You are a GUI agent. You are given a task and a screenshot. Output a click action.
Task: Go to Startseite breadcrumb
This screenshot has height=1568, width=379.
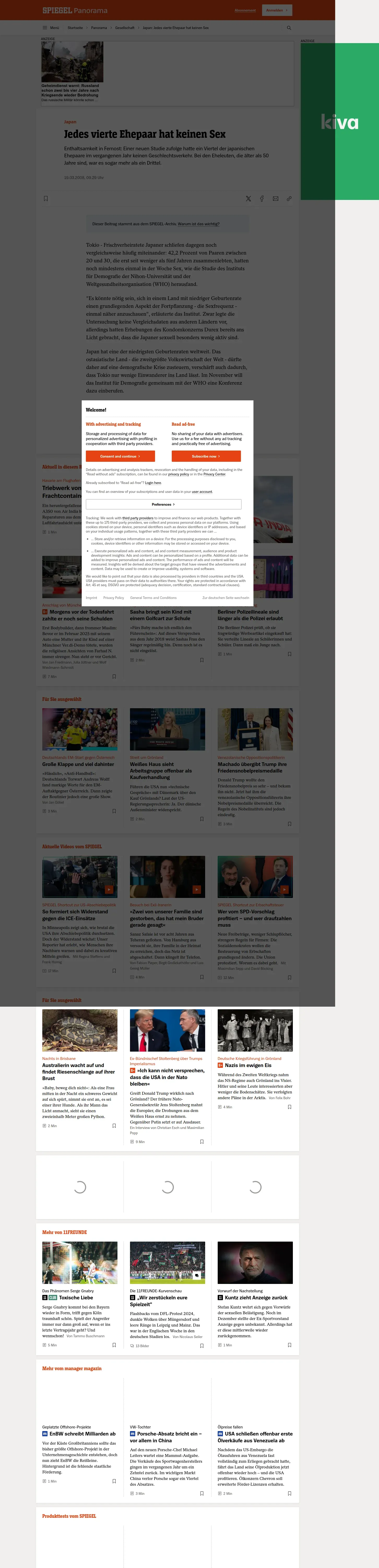click(75, 27)
